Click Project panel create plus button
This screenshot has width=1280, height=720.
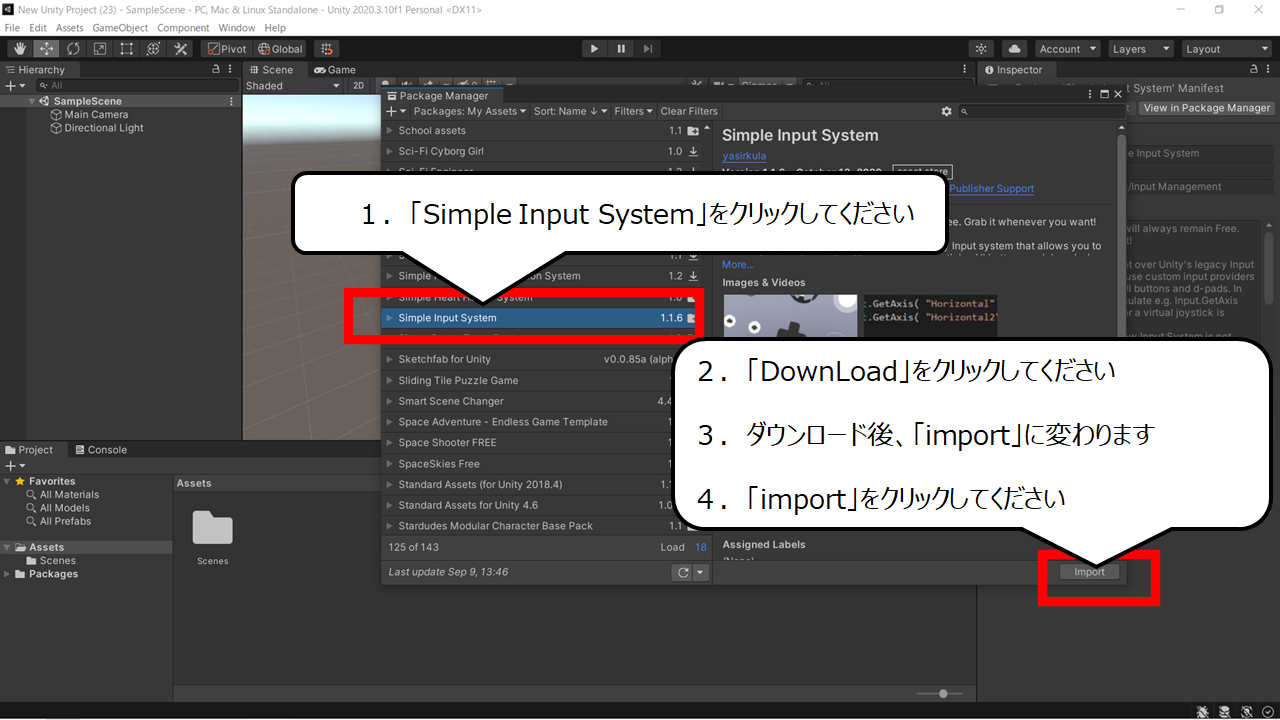coord(13,466)
